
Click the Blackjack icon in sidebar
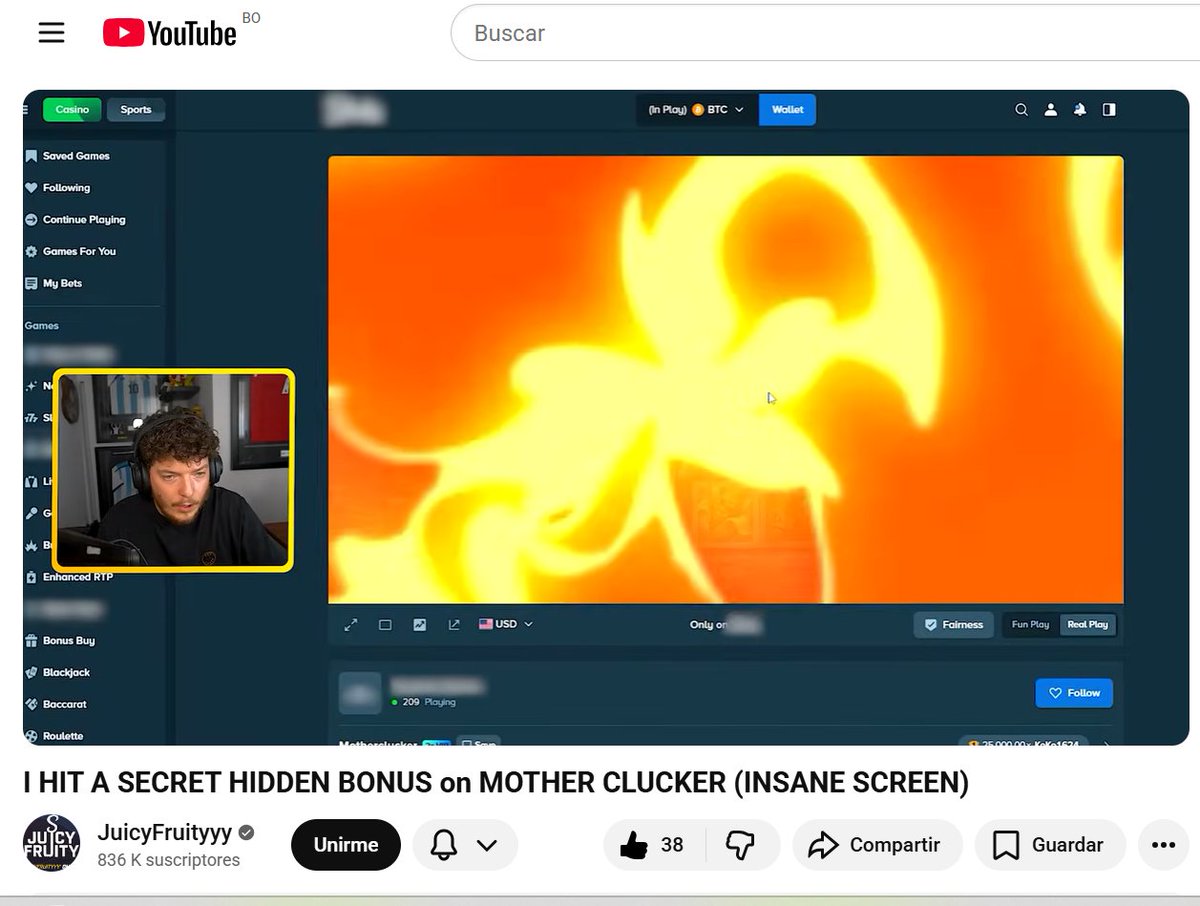click(x=32, y=673)
